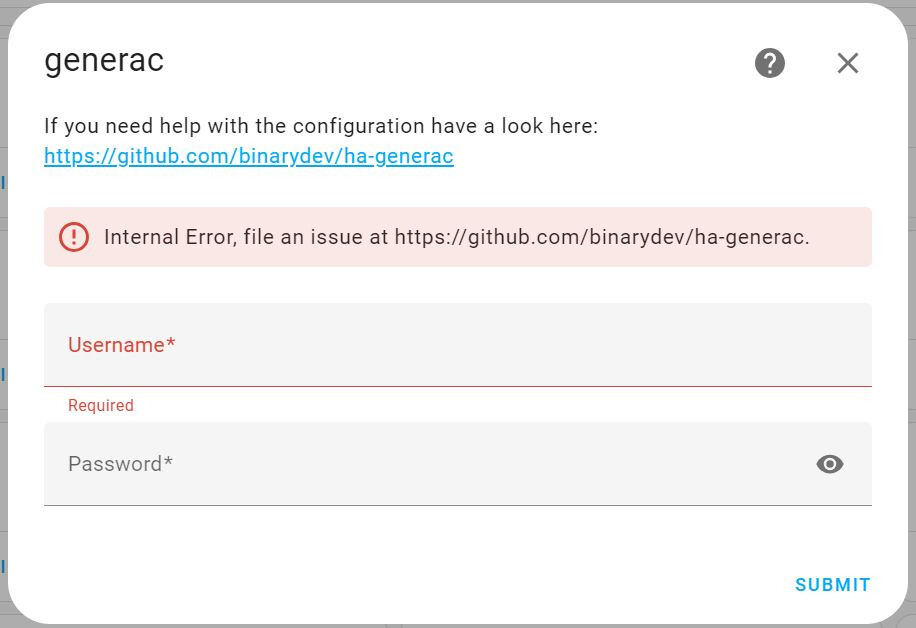The width and height of the screenshot is (916, 628).
Task: Open the help question mark icon
Action: tap(769, 63)
